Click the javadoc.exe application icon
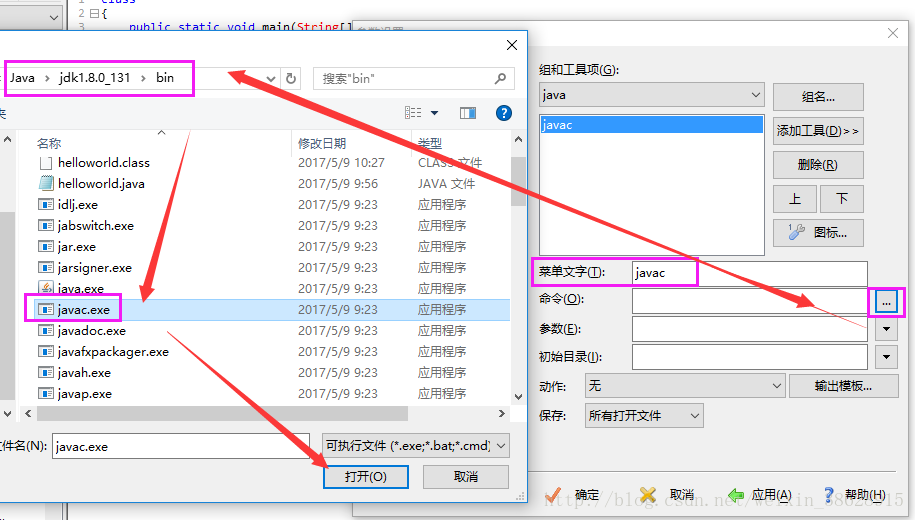Screen dimensions: 915x520 coord(46,330)
